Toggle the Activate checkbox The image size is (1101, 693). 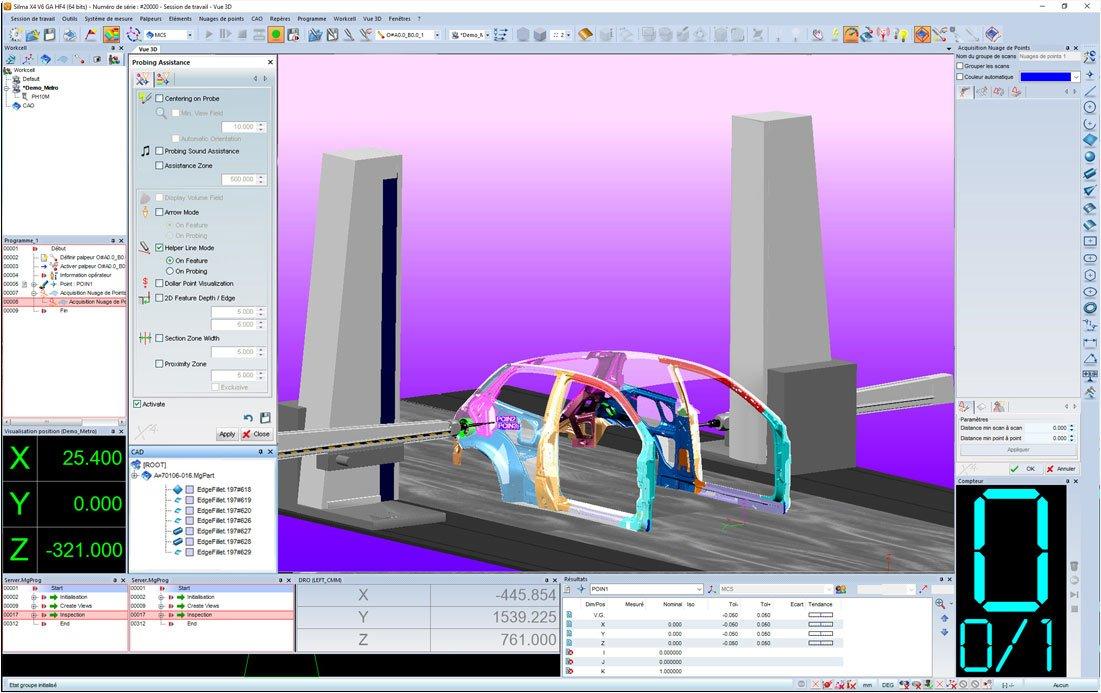point(137,404)
